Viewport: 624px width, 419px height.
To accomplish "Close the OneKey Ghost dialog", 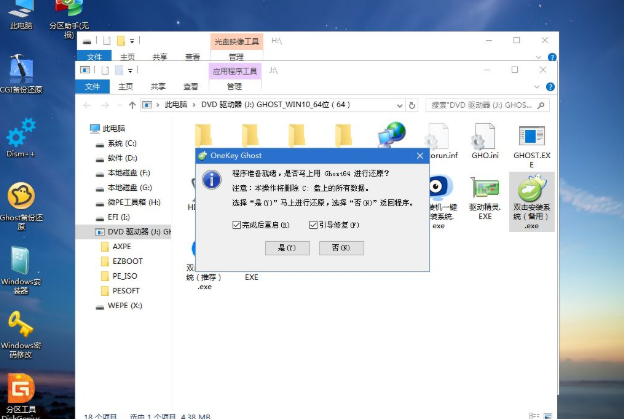I will pyautogui.click(x=420, y=156).
